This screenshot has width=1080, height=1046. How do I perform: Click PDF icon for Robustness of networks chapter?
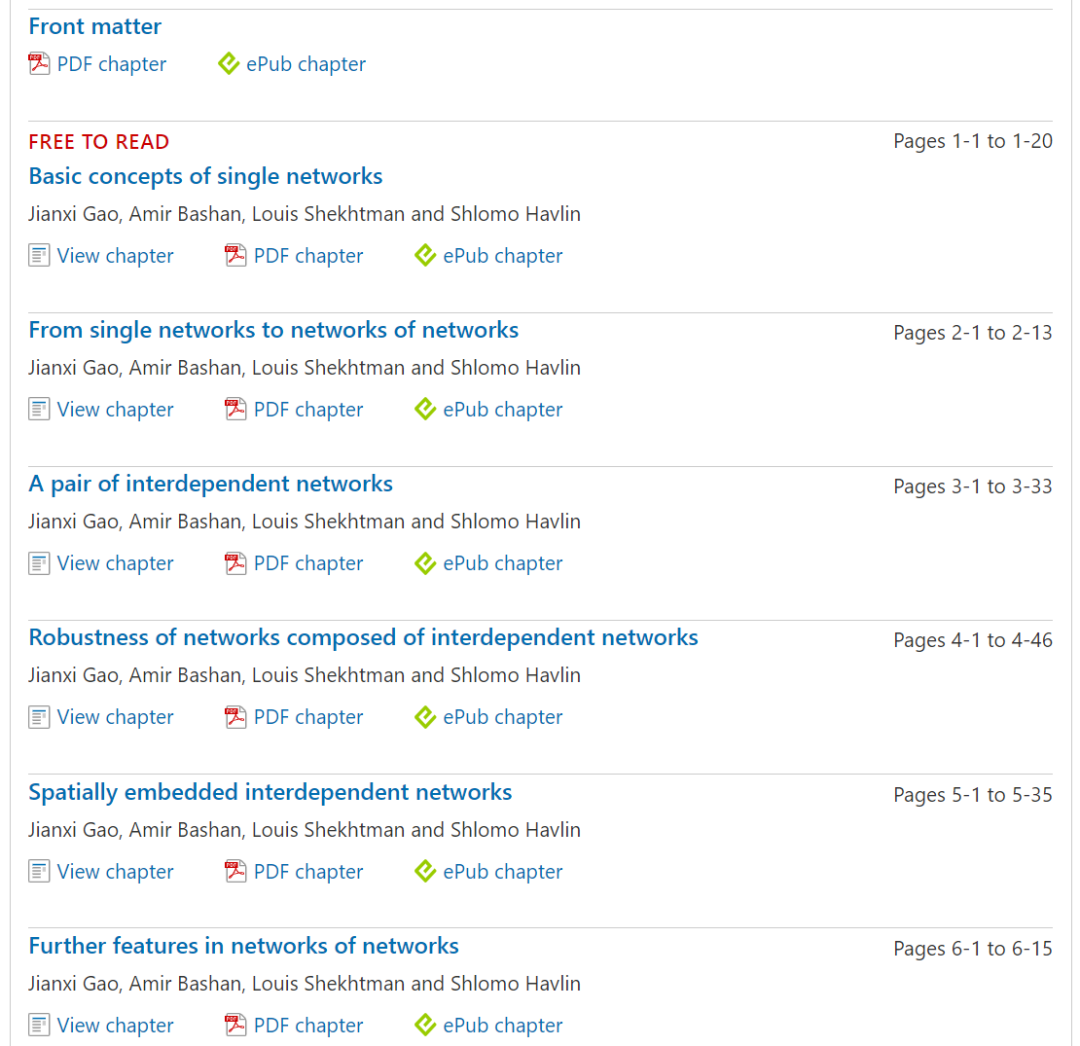[x=236, y=718]
